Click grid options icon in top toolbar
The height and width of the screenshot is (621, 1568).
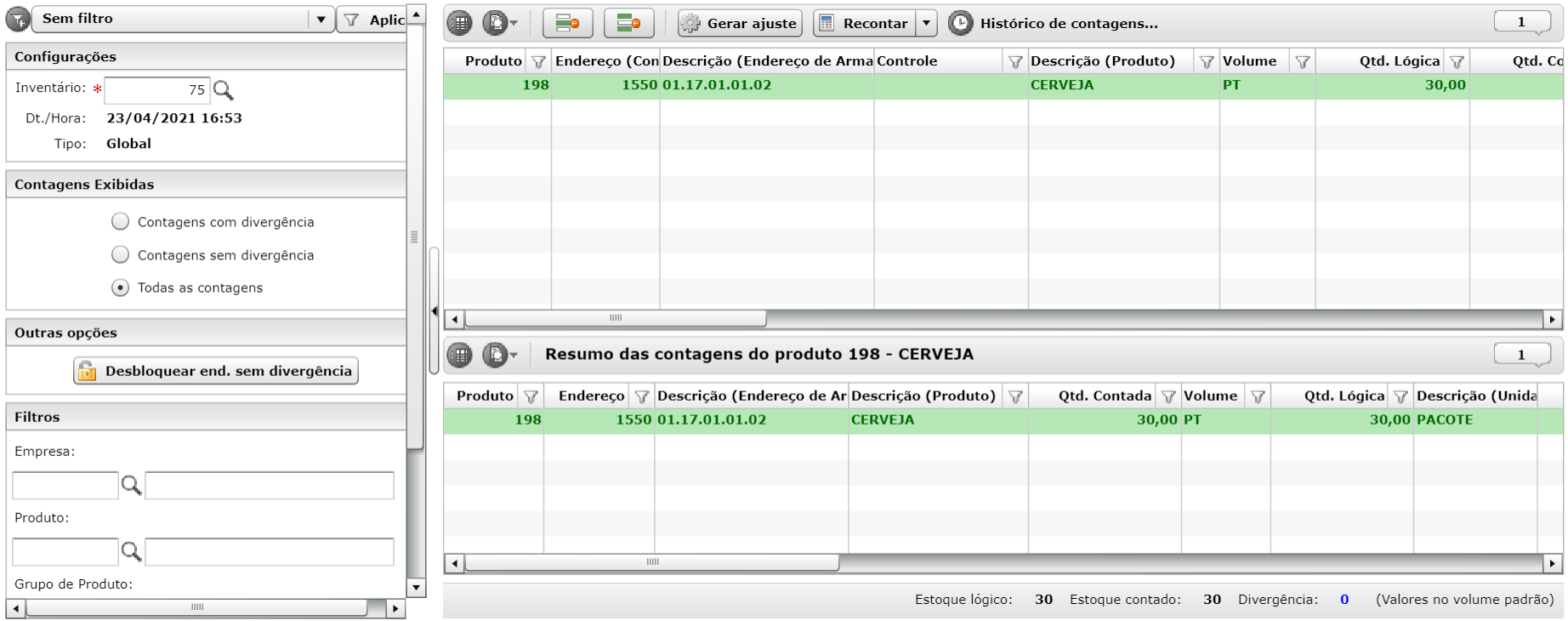coord(460,23)
